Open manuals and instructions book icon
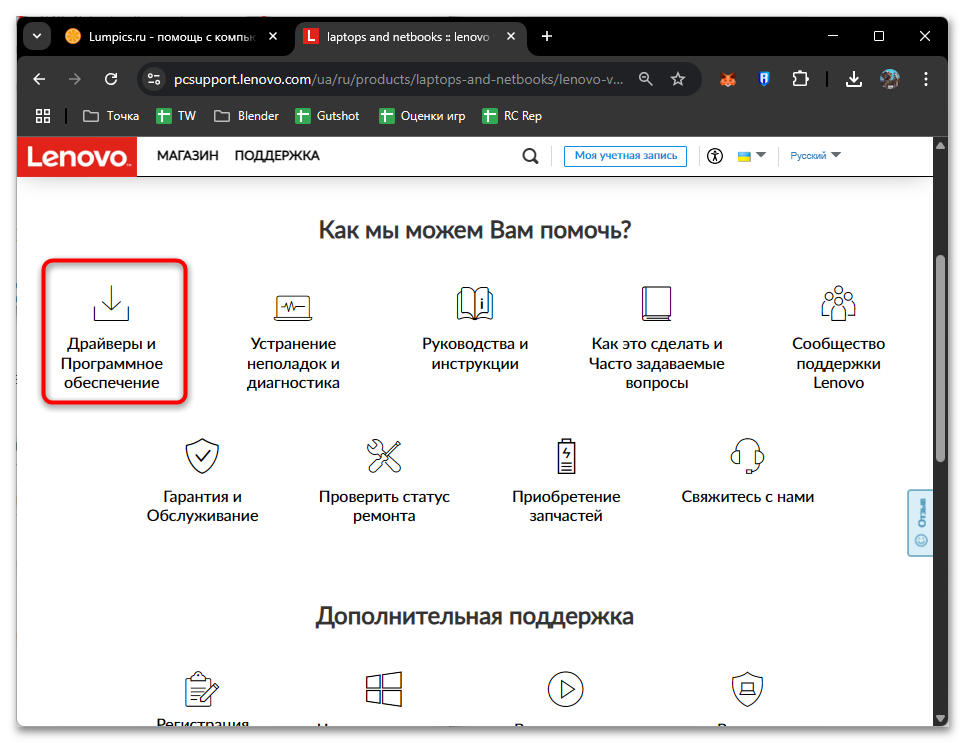Screen dimensions: 965x743 475,303
